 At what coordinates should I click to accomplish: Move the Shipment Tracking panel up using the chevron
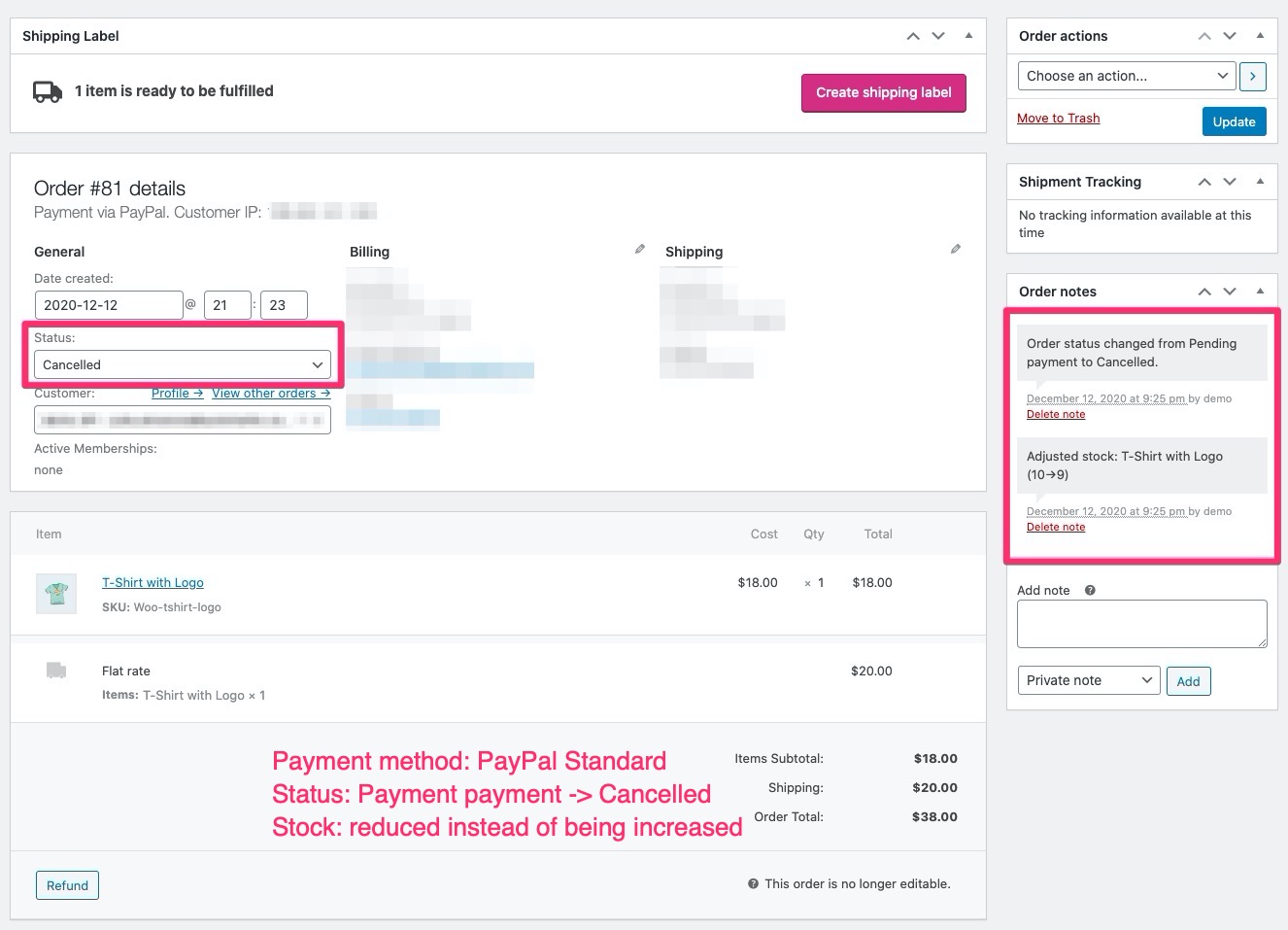(x=1203, y=182)
